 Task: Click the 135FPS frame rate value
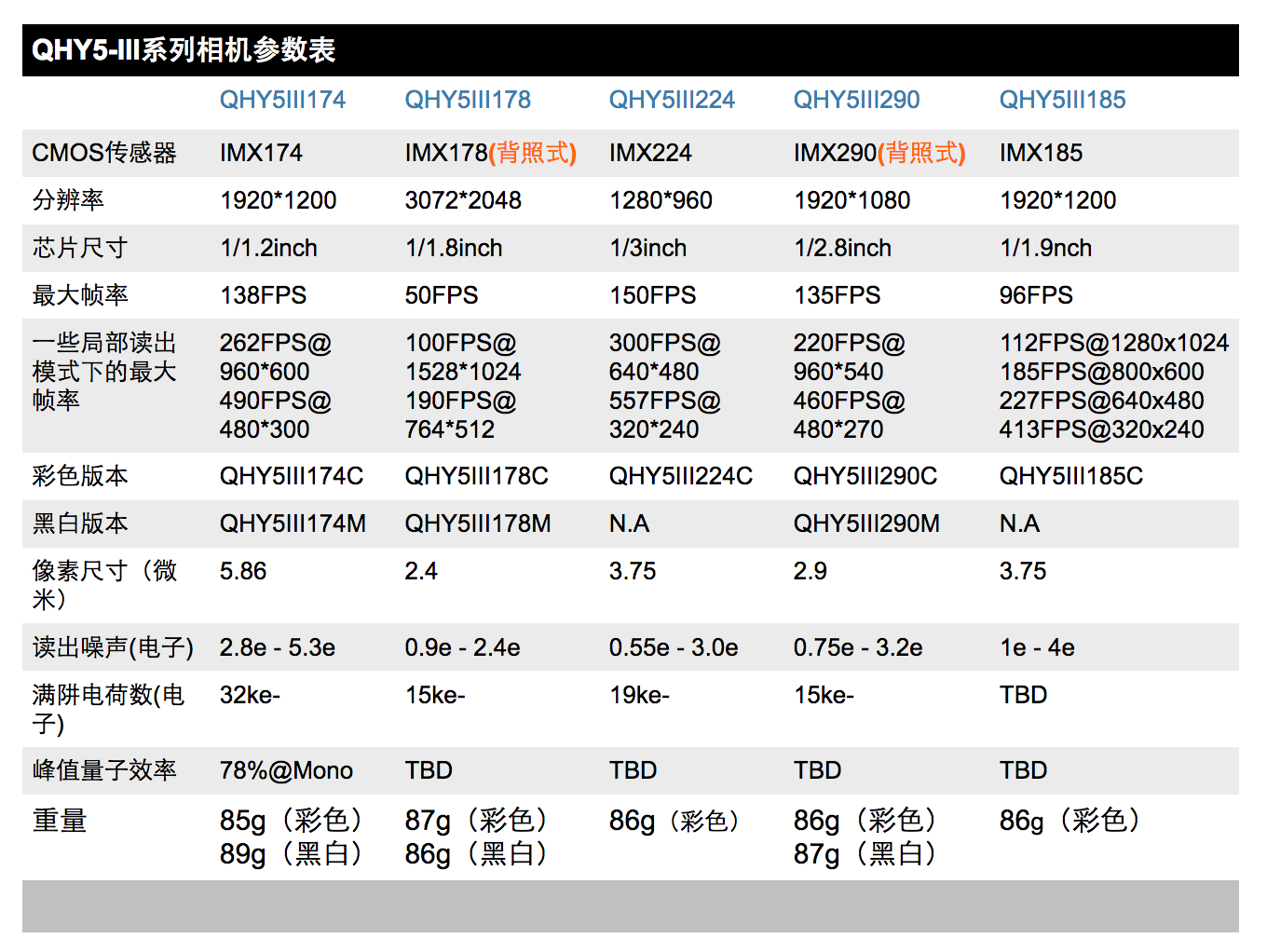tap(837, 295)
